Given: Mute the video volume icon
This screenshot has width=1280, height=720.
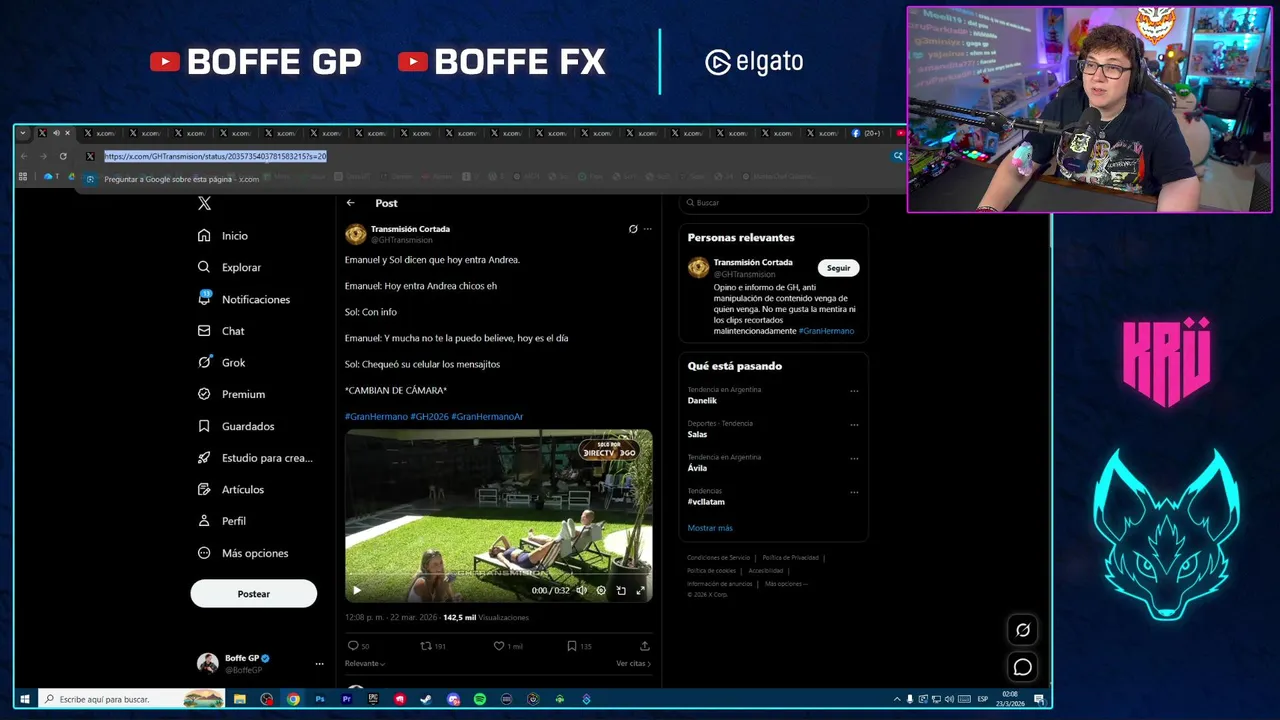Looking at the screenshot, I should 581,590.
